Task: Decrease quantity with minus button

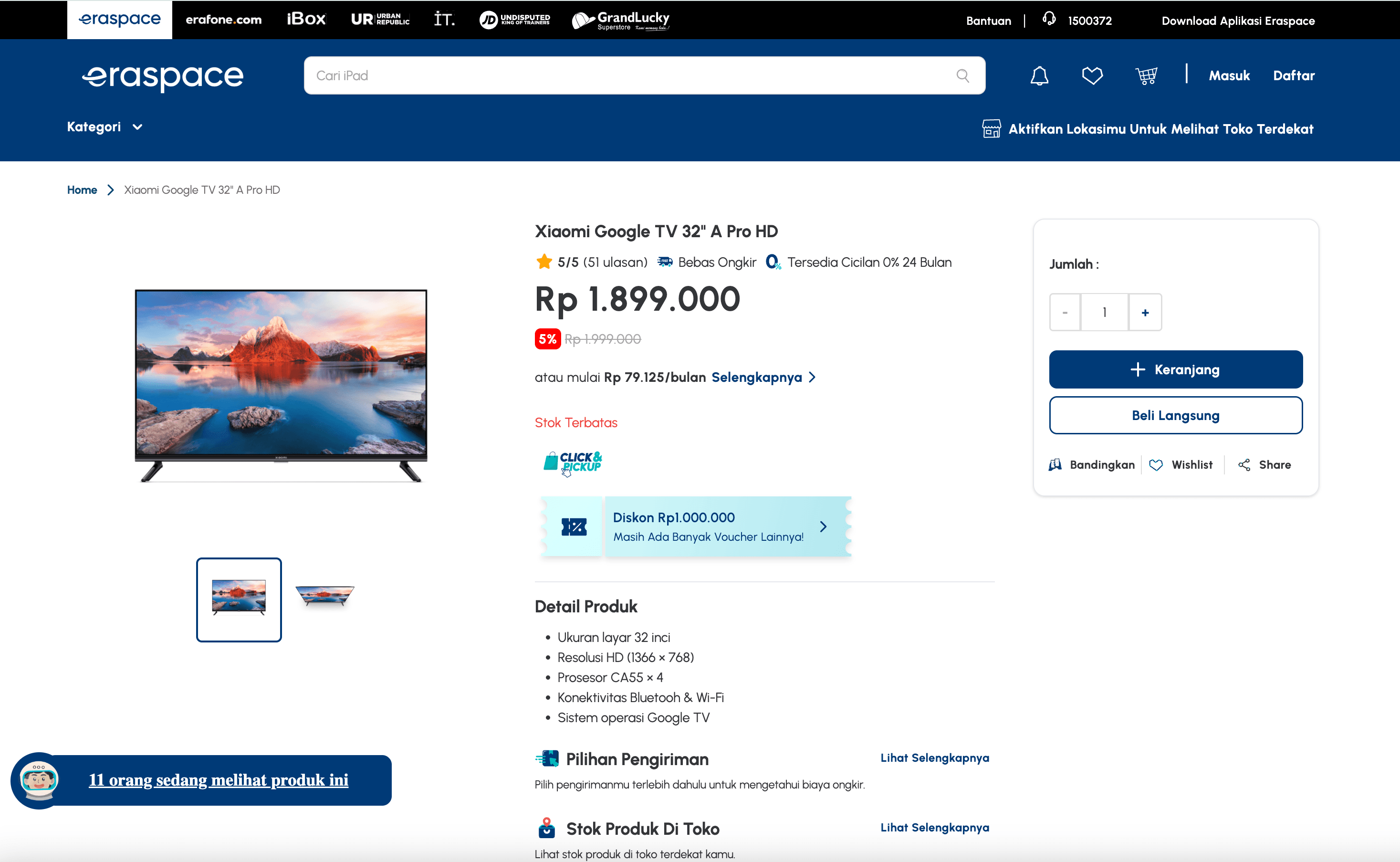Action: (1065, 313)
